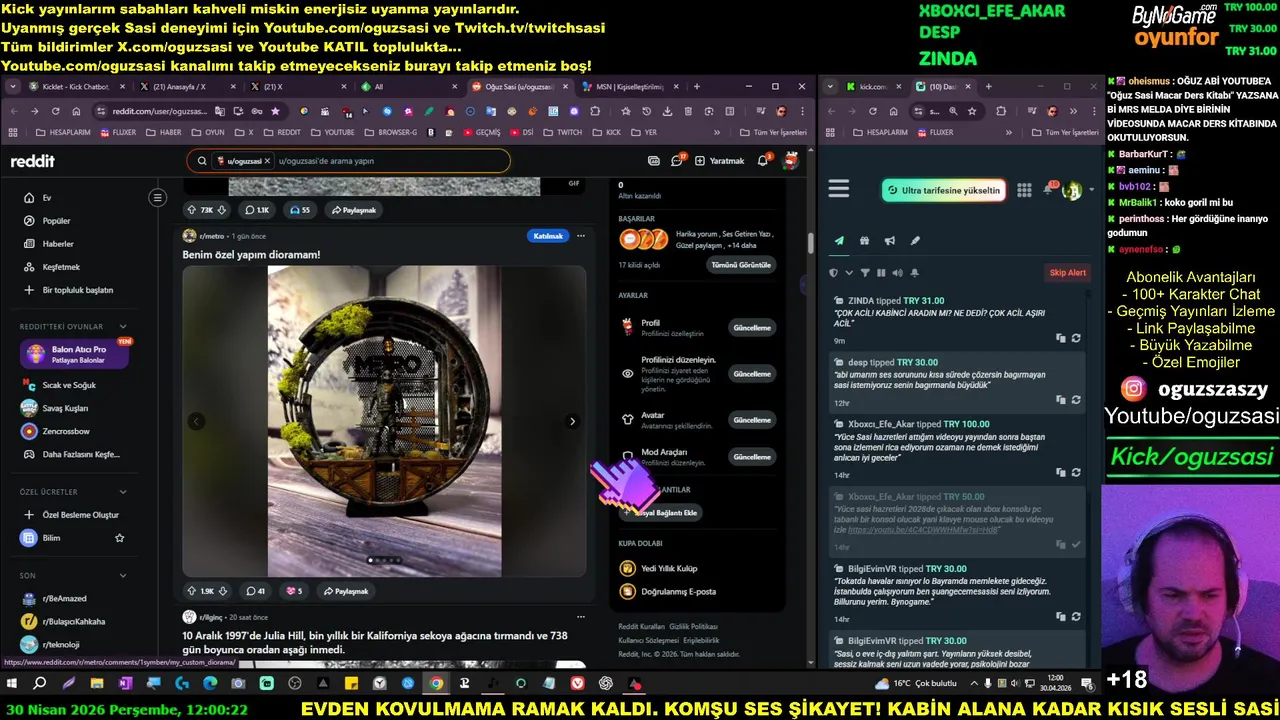This screenshot has height=720, width=1280.
Task: Toggle the shield moderation icon in the alert toolbar
Action: click(833, 273)
